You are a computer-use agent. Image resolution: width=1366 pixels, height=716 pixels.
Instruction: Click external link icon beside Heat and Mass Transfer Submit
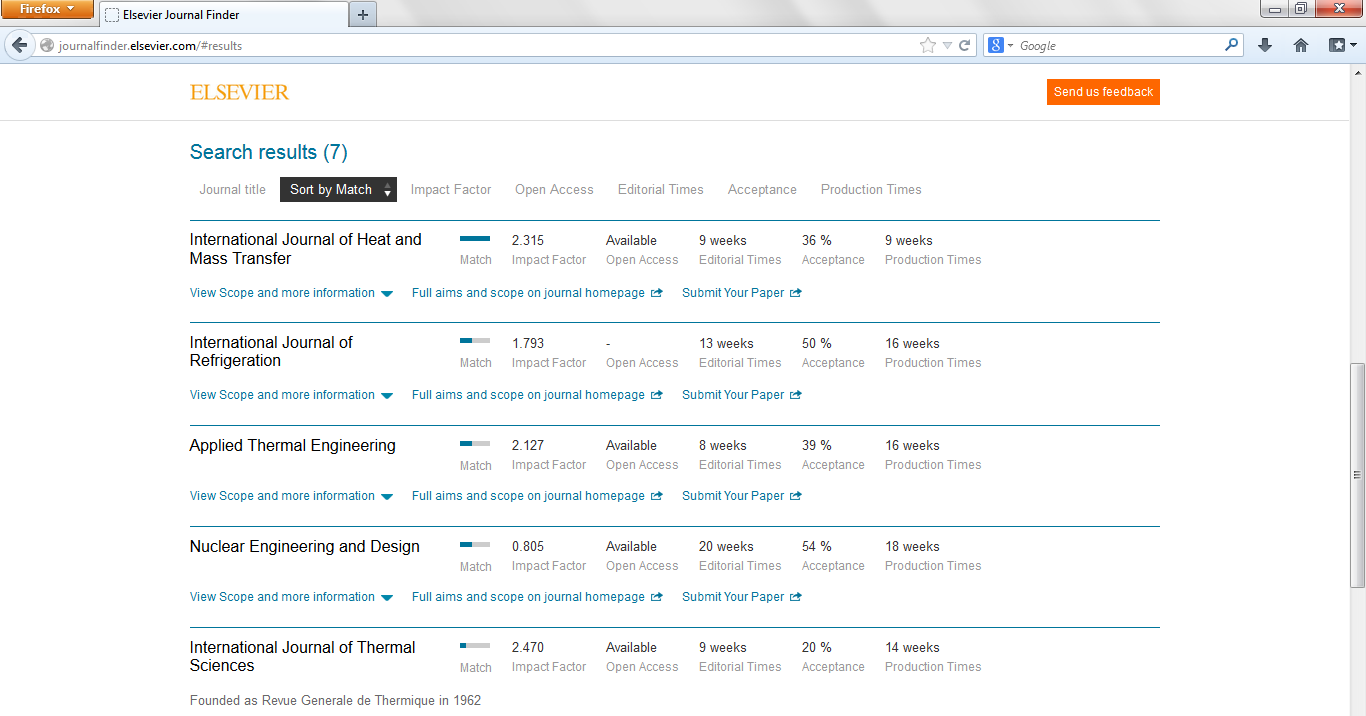tap(796, 293)
